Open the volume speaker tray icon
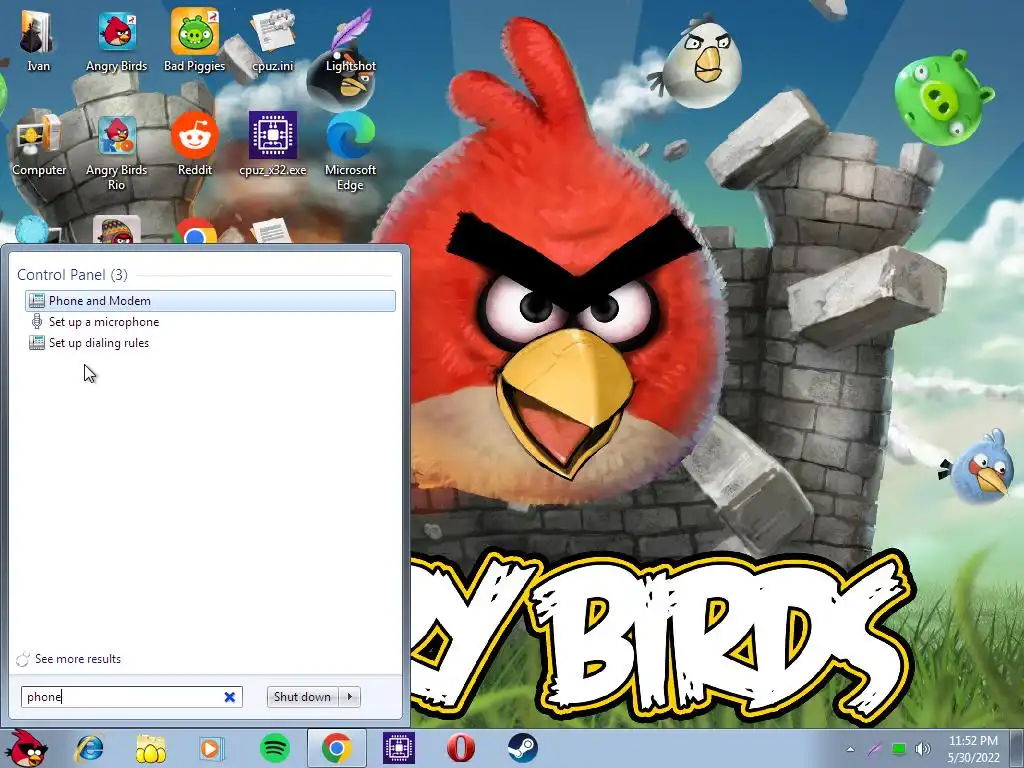The height and width of the screenshot is (768, 1024). click(x=923, y=749)
